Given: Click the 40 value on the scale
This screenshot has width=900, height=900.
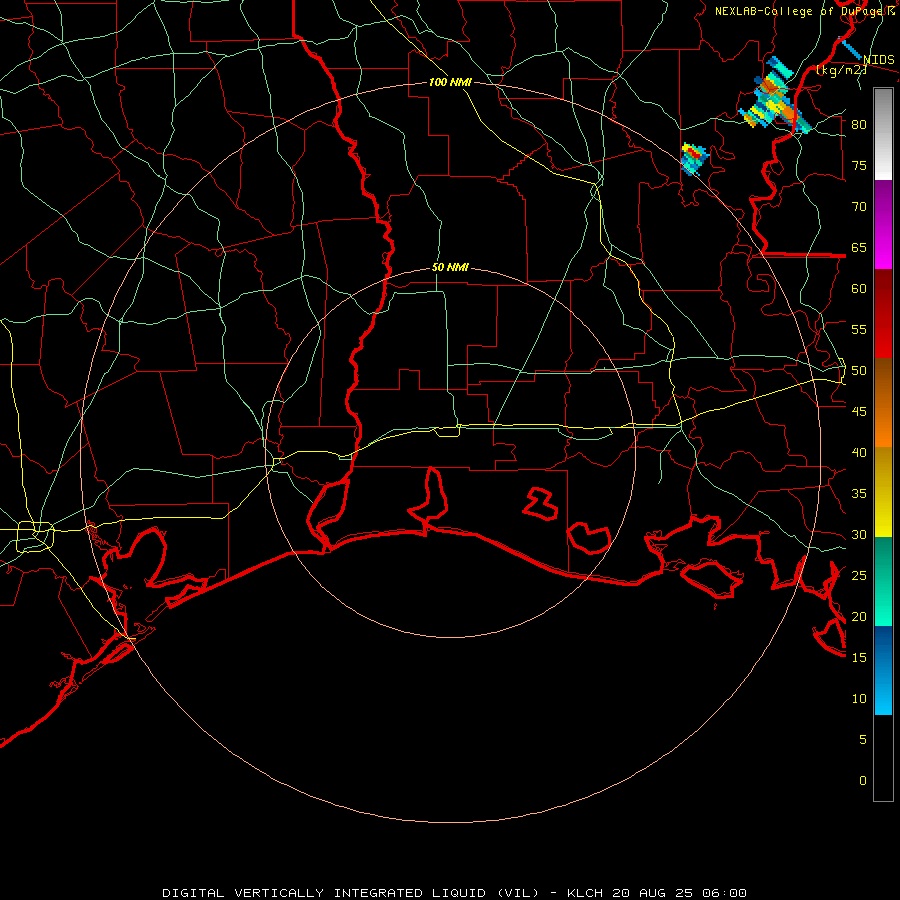Looking at the screenshot, I should (x=859, y=452).
